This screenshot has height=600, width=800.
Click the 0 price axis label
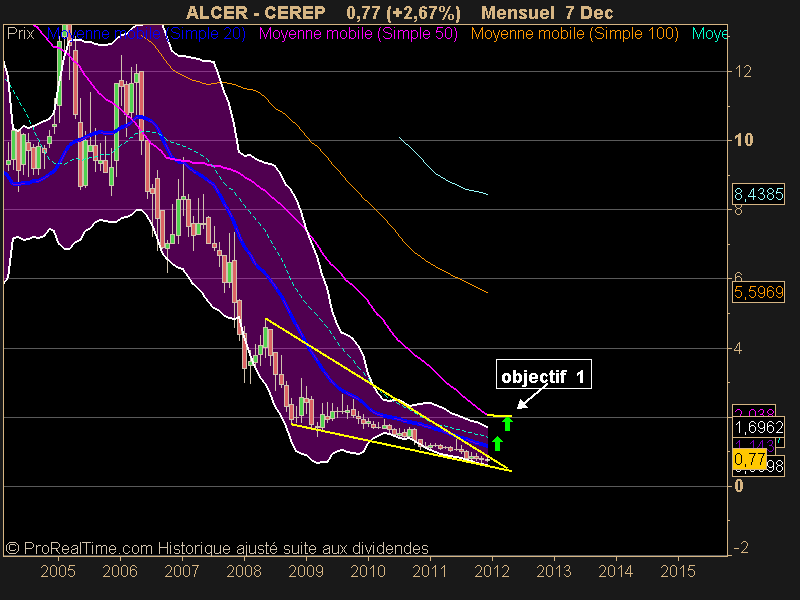click(739, 486)
